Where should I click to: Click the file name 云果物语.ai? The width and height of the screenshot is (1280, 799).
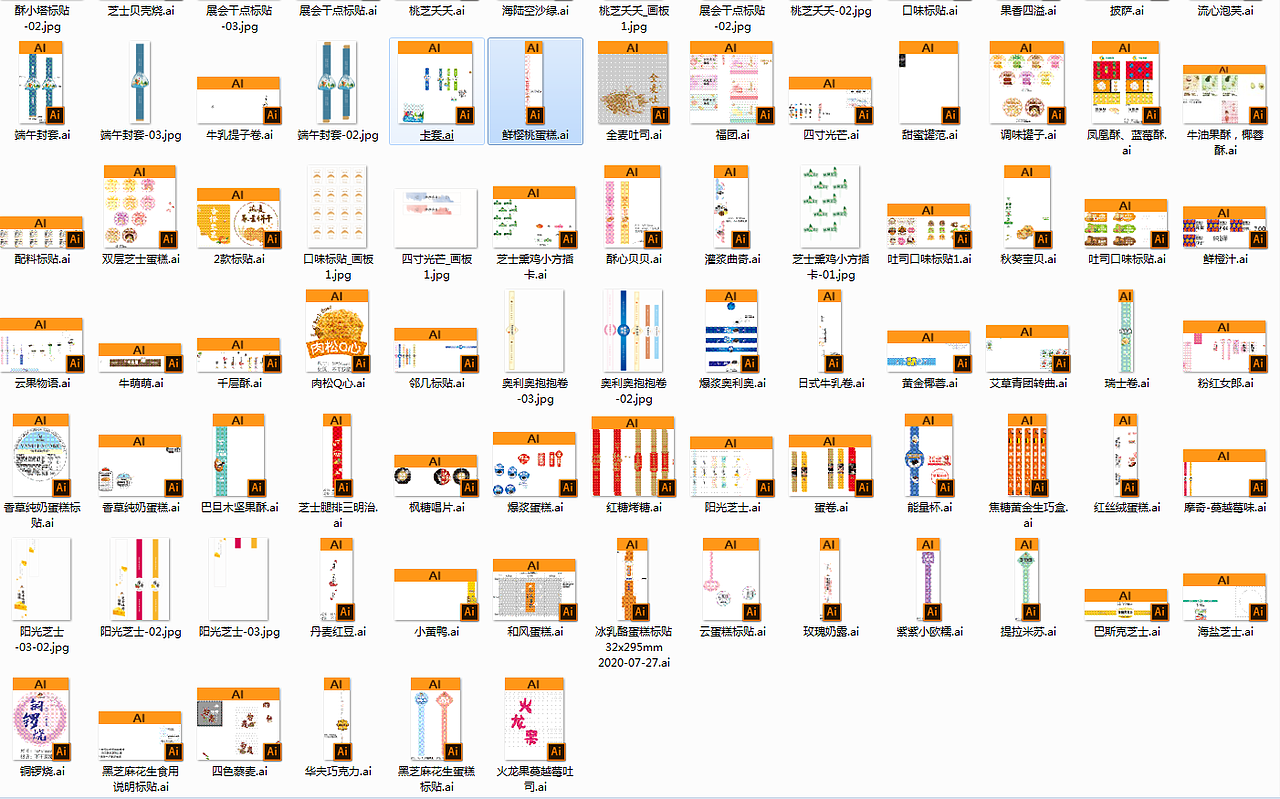click(x=41, y=382)
